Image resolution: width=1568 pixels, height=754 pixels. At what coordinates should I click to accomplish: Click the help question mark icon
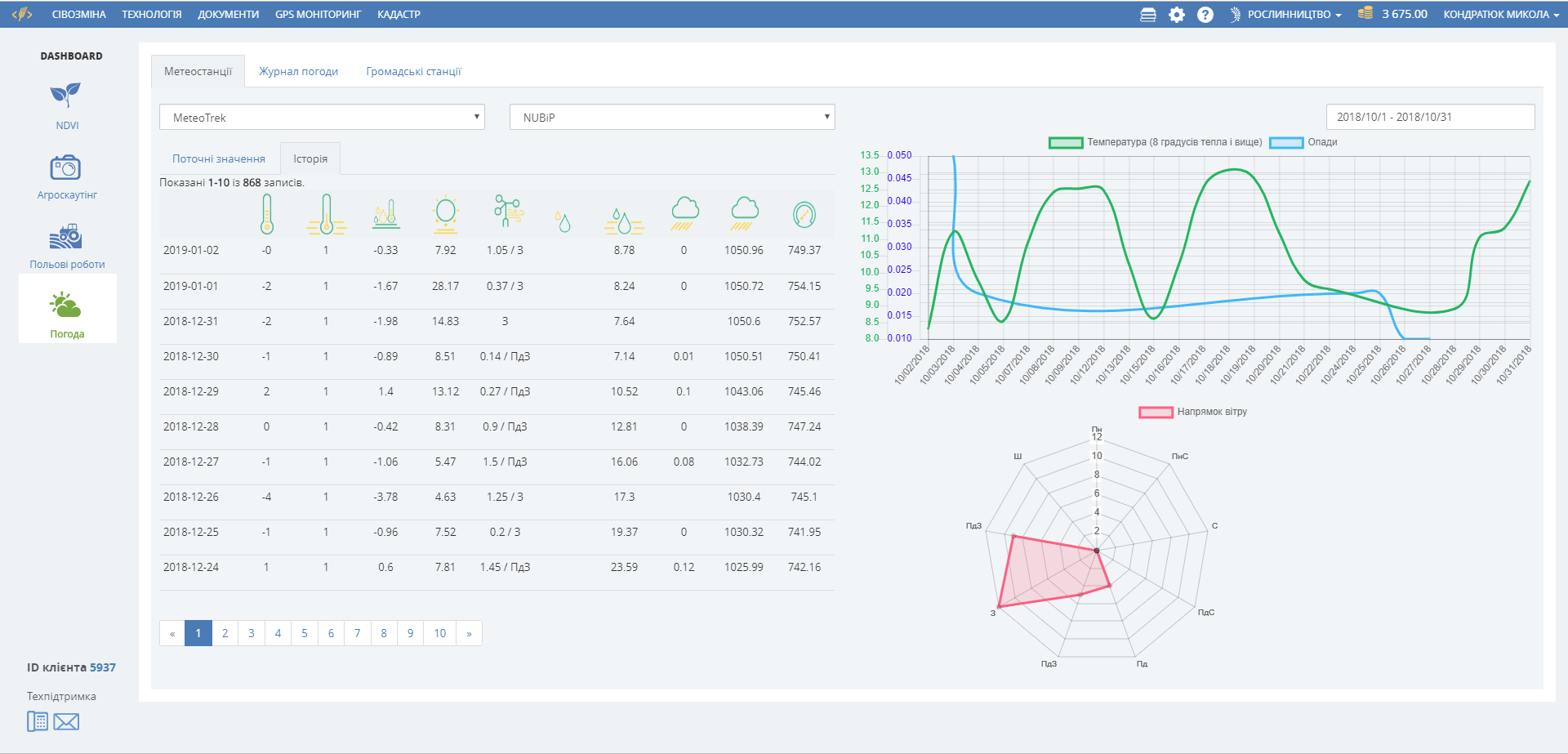[x=1205, y=15]
